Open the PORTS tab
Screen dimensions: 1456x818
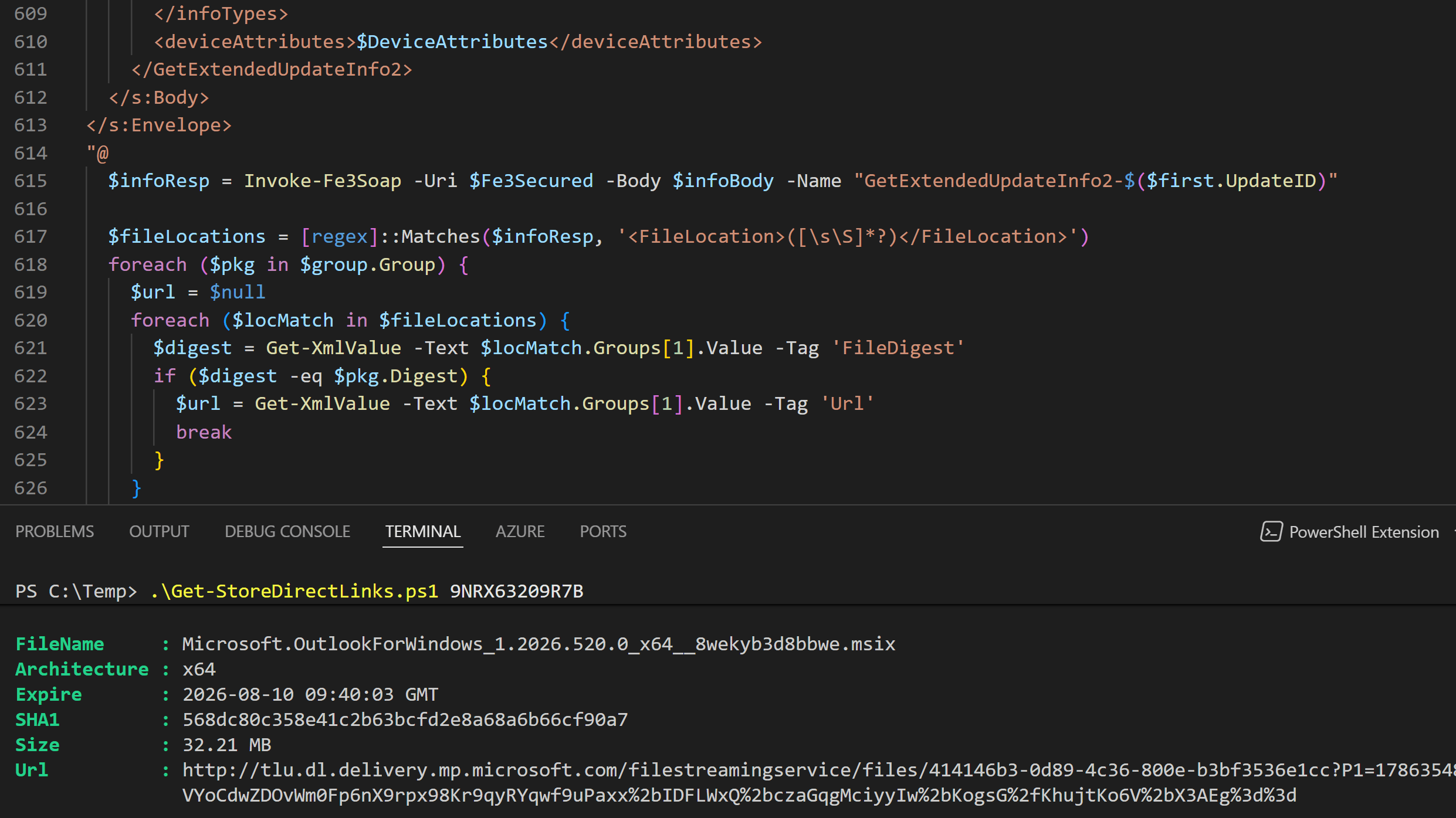click(x=603, y=531)
